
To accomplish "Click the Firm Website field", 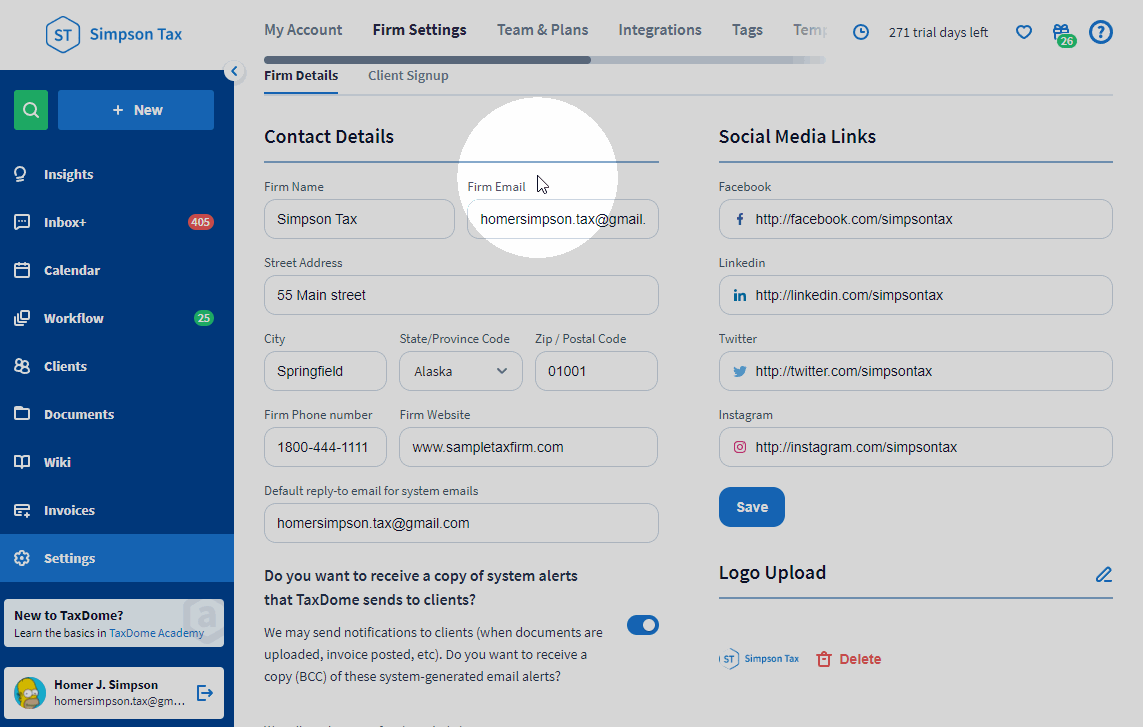I will click(x=528, y=447).
